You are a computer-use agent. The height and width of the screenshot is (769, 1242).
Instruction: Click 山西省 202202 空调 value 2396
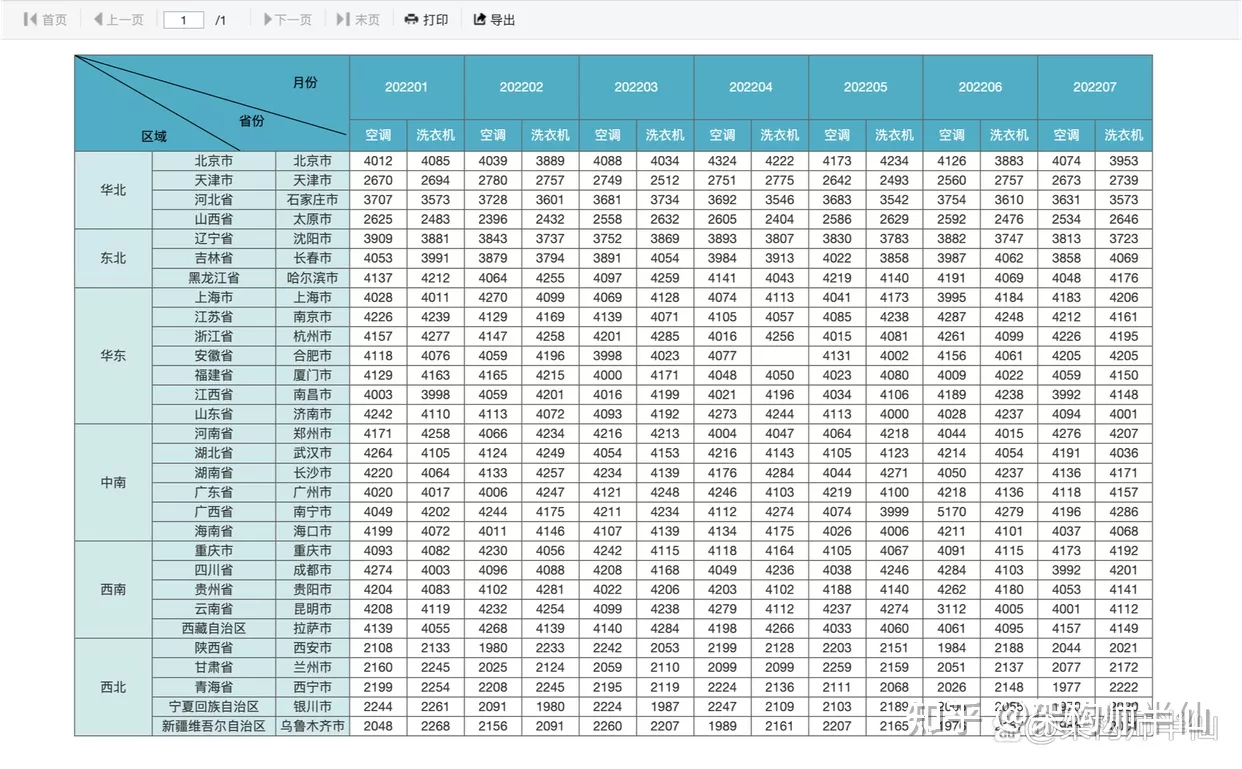point(493,219)
